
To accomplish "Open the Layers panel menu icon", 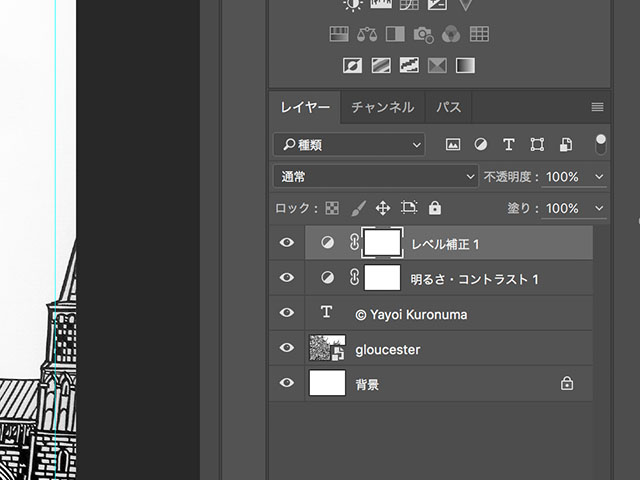I will [598, 107].
